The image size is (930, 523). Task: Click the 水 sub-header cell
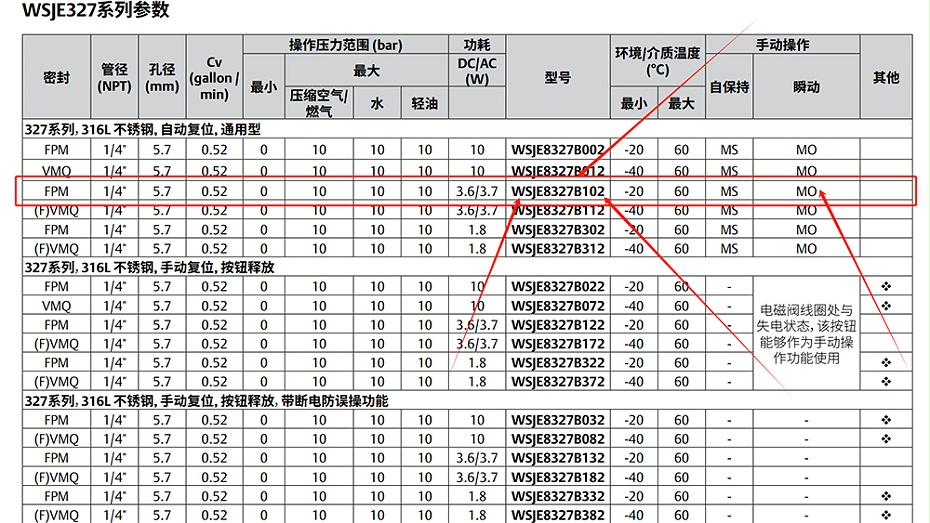377,104
